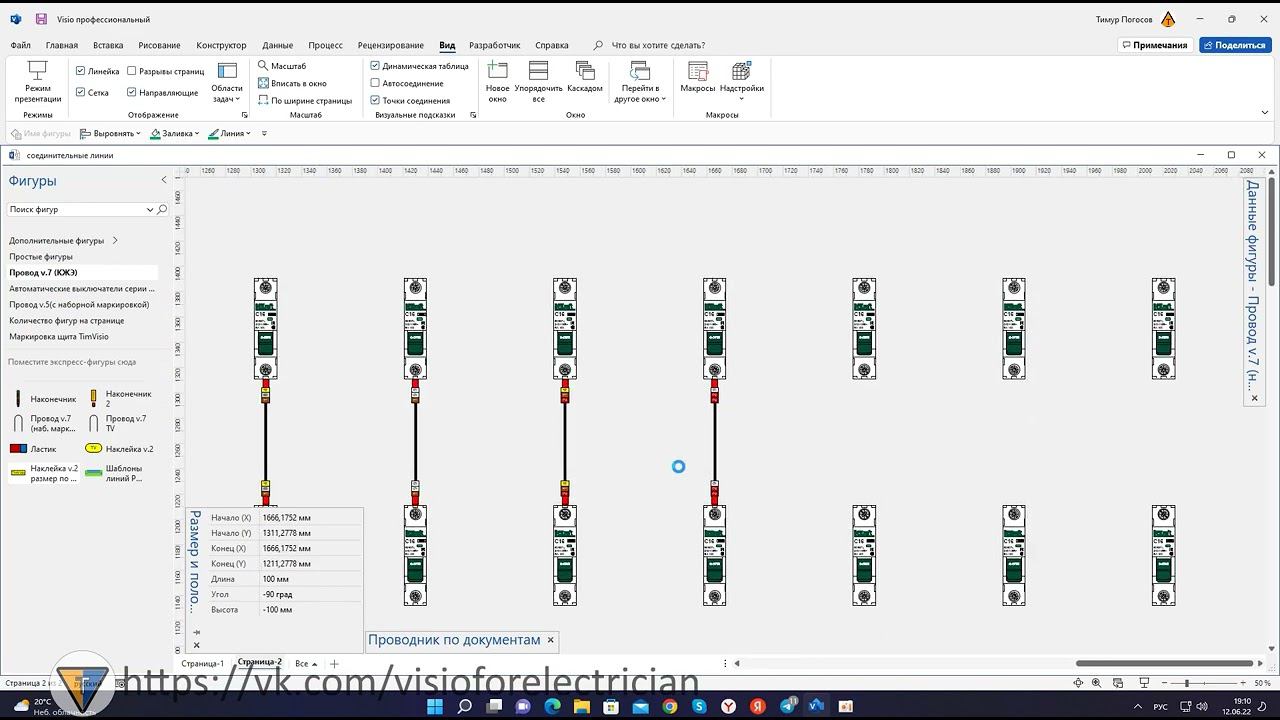Screen dimensions: 1280x720
Task: Pick the 'Провод v.7 TV' shape
Action: 120,424
